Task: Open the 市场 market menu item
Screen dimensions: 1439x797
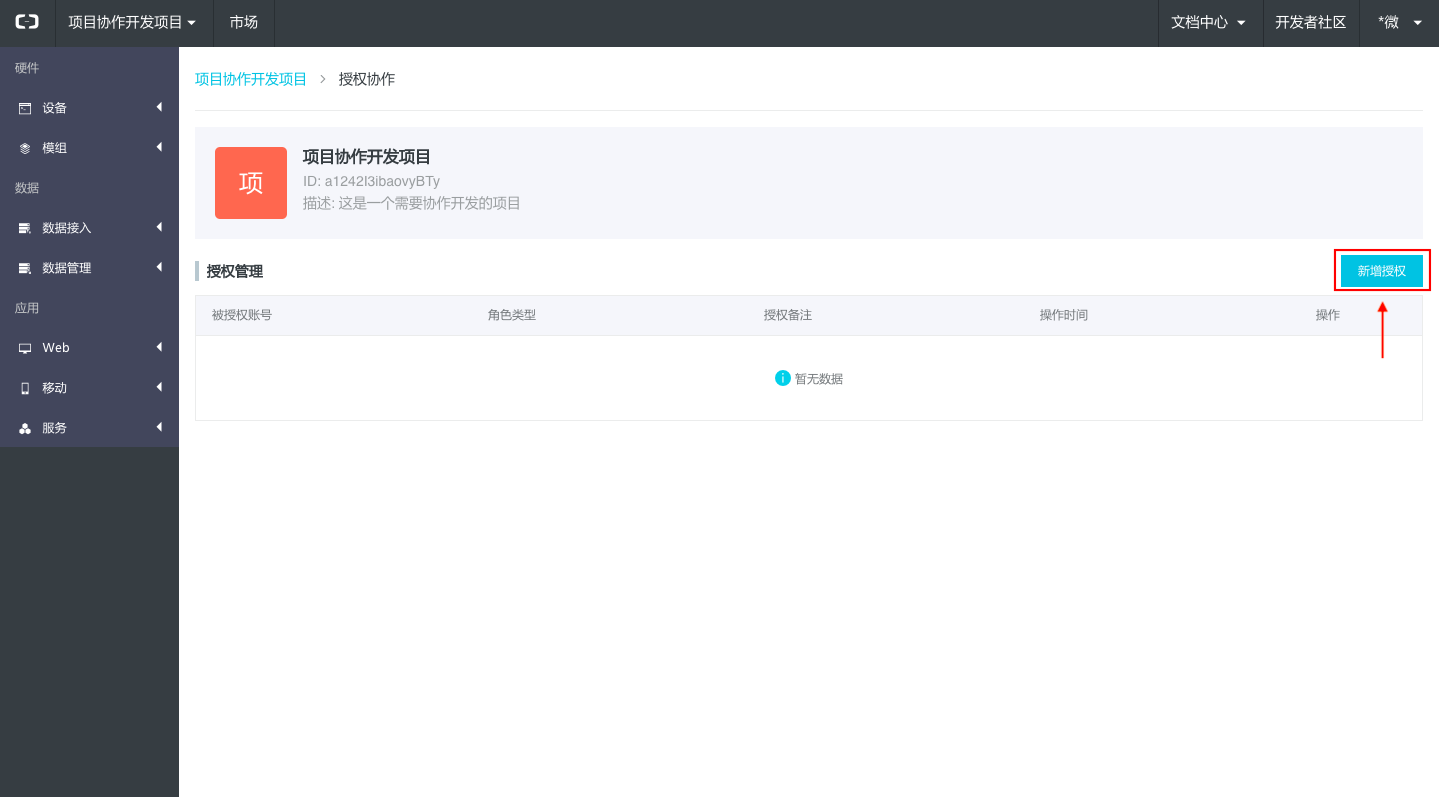Action: tap(243, 22)
